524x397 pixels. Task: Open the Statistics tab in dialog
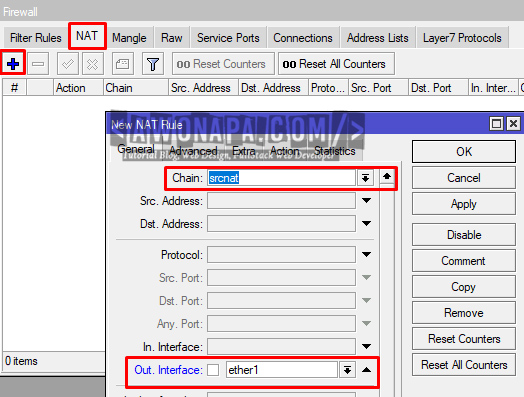(335, 151)
